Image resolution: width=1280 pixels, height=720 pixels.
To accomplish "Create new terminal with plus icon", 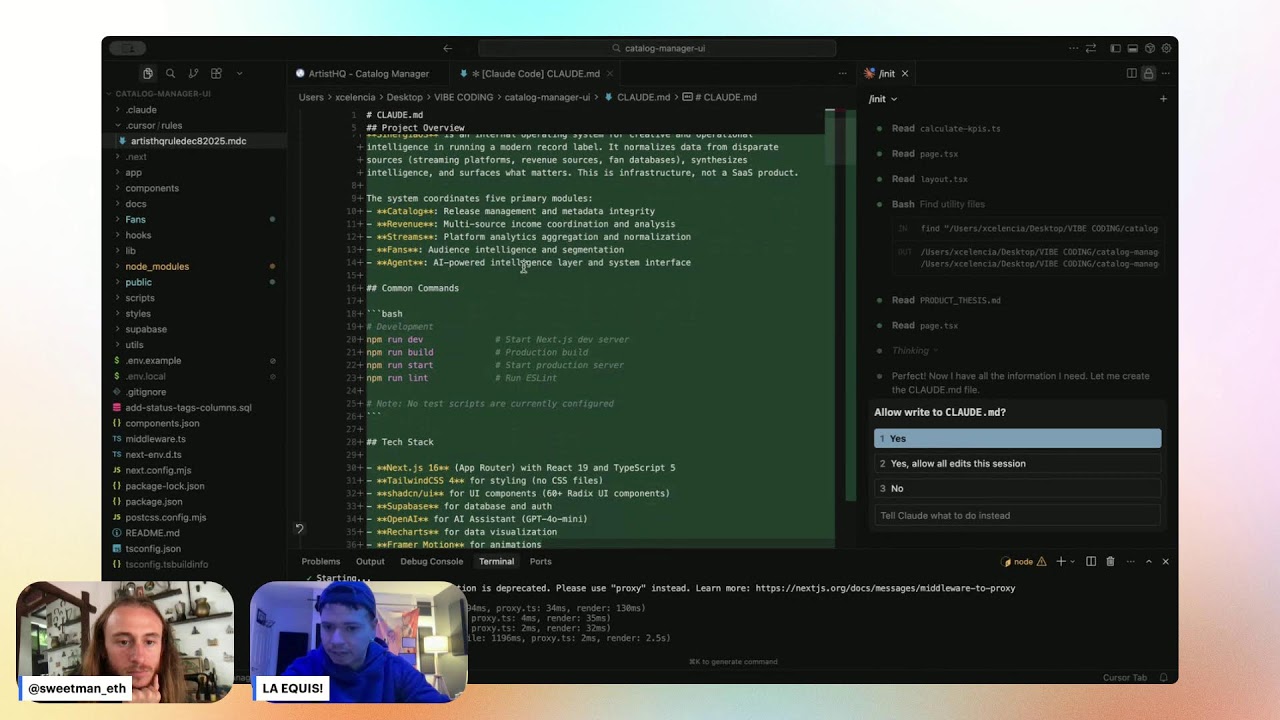I will point(1061,561).
